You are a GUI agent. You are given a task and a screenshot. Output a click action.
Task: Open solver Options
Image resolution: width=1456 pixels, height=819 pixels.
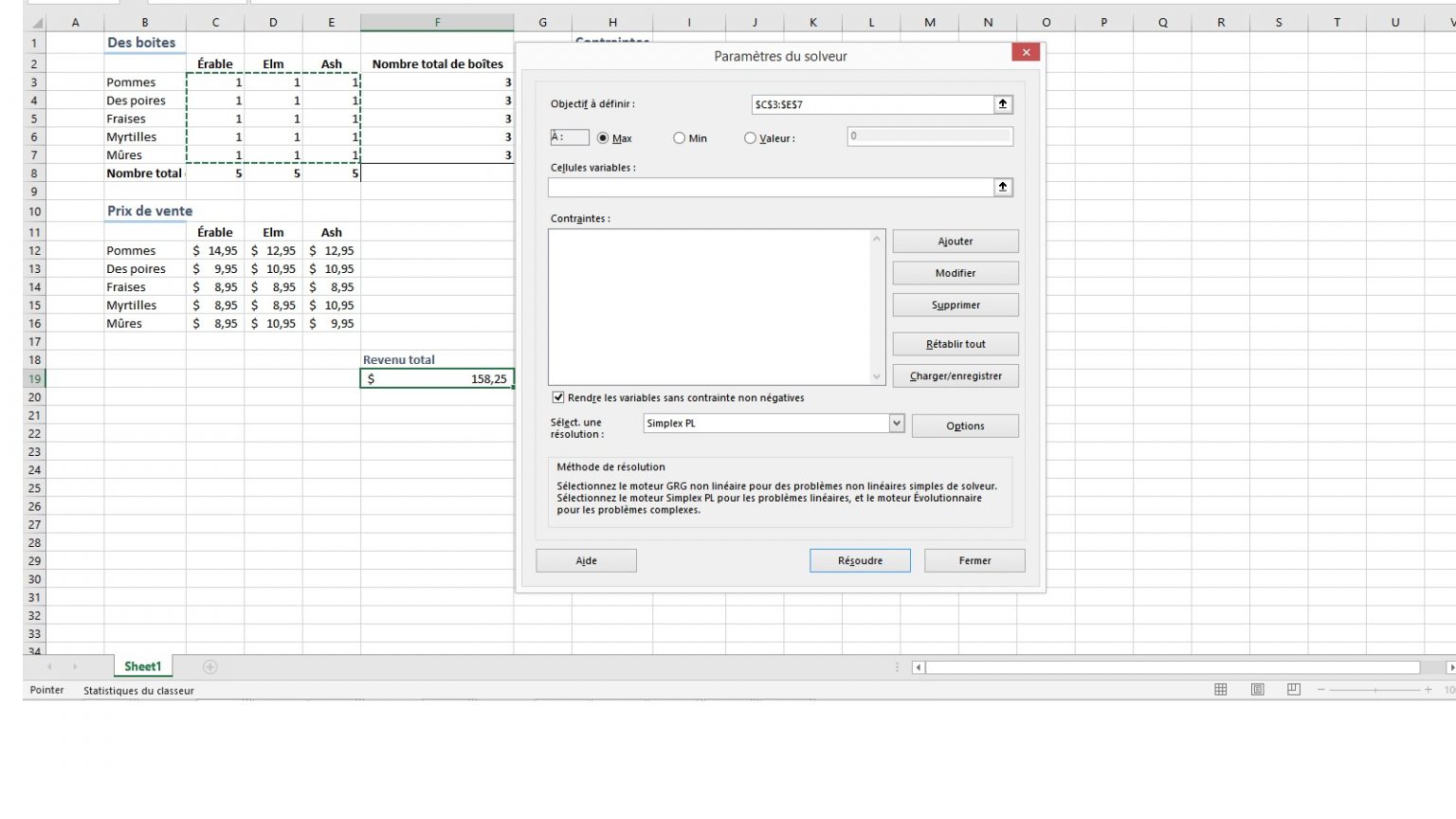964,426
